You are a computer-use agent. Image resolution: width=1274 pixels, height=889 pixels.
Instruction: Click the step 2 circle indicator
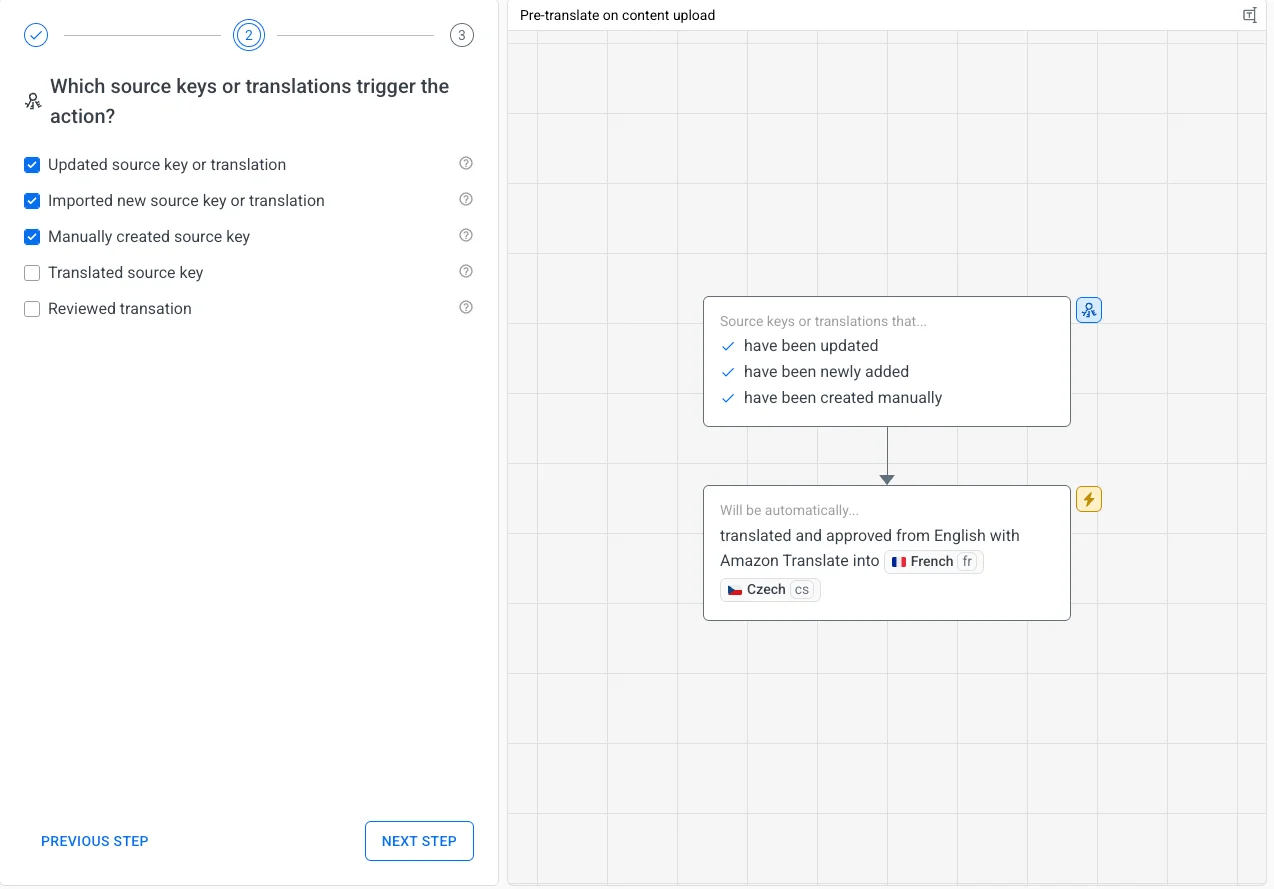coord(249,36)
